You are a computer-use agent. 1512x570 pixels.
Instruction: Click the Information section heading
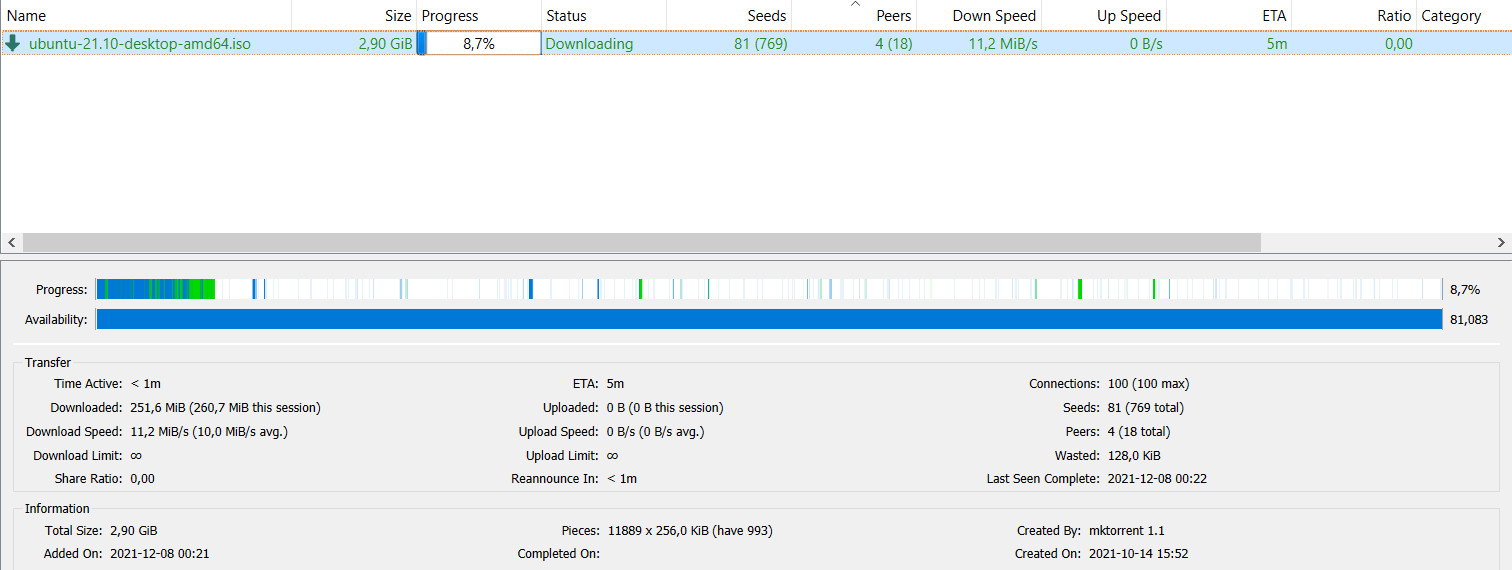tap(57, 509)
